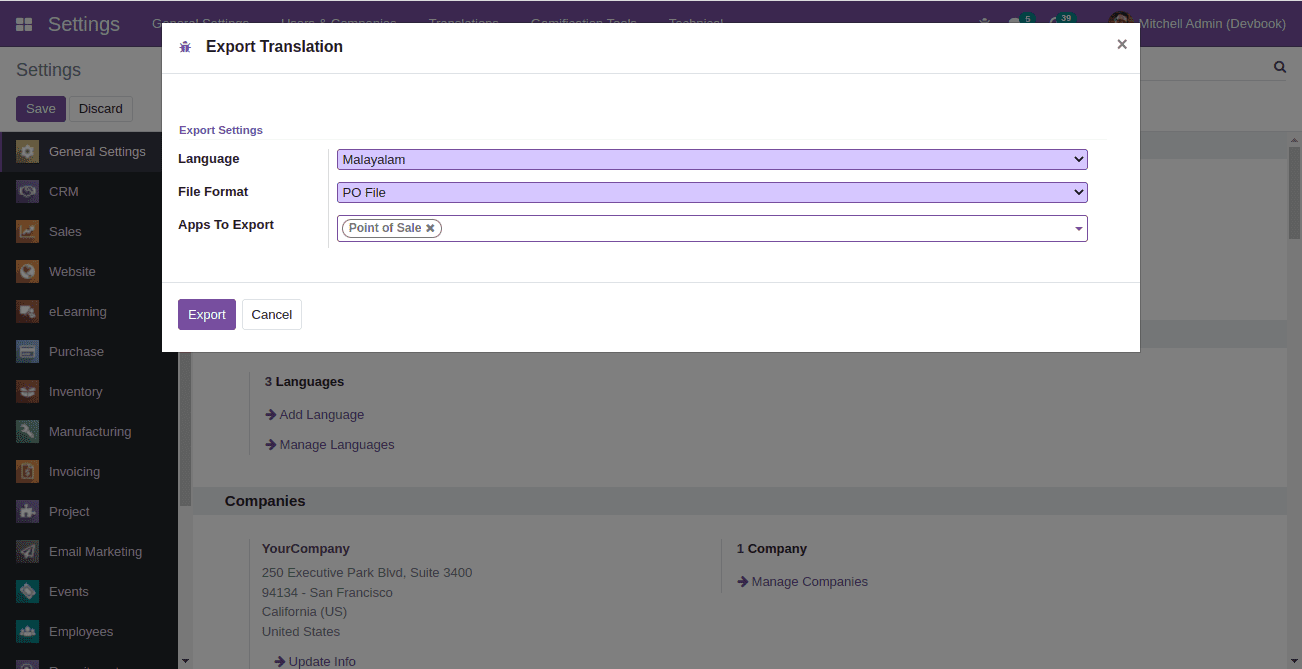This screenshot has width=1302, height=669.
Task: Open the debug bug icon in top bar
Action: click(984, 23)
